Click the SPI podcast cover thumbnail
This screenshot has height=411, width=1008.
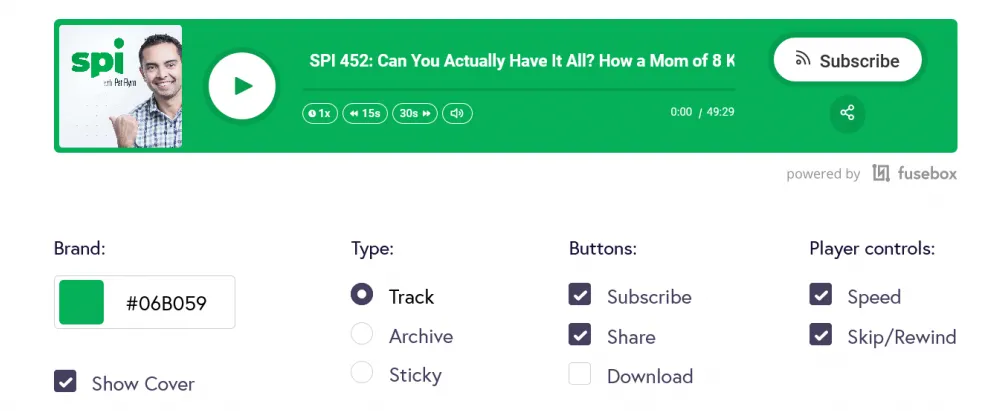[121, 86]
